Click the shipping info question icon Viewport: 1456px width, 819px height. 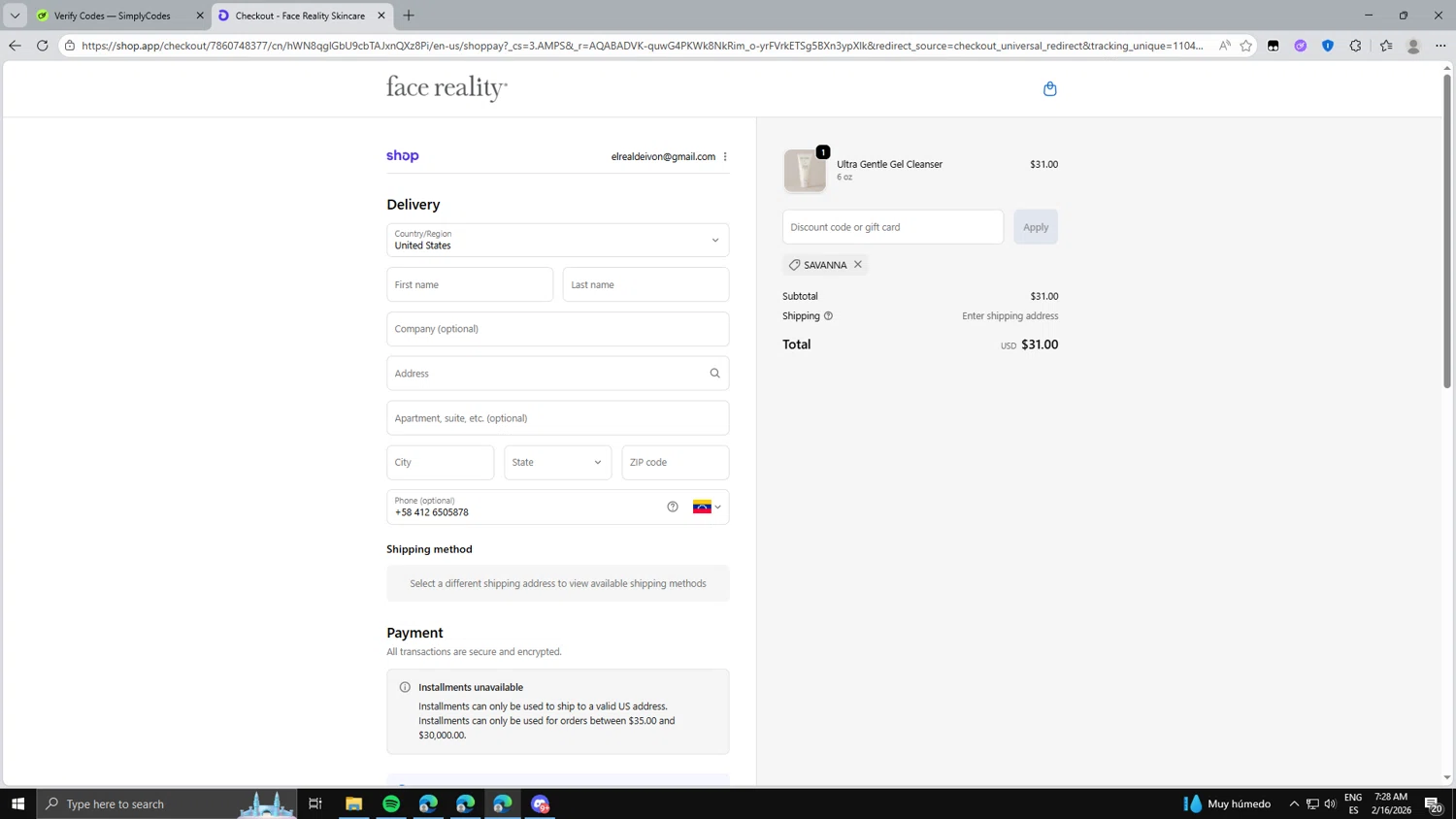pos(828,316)
